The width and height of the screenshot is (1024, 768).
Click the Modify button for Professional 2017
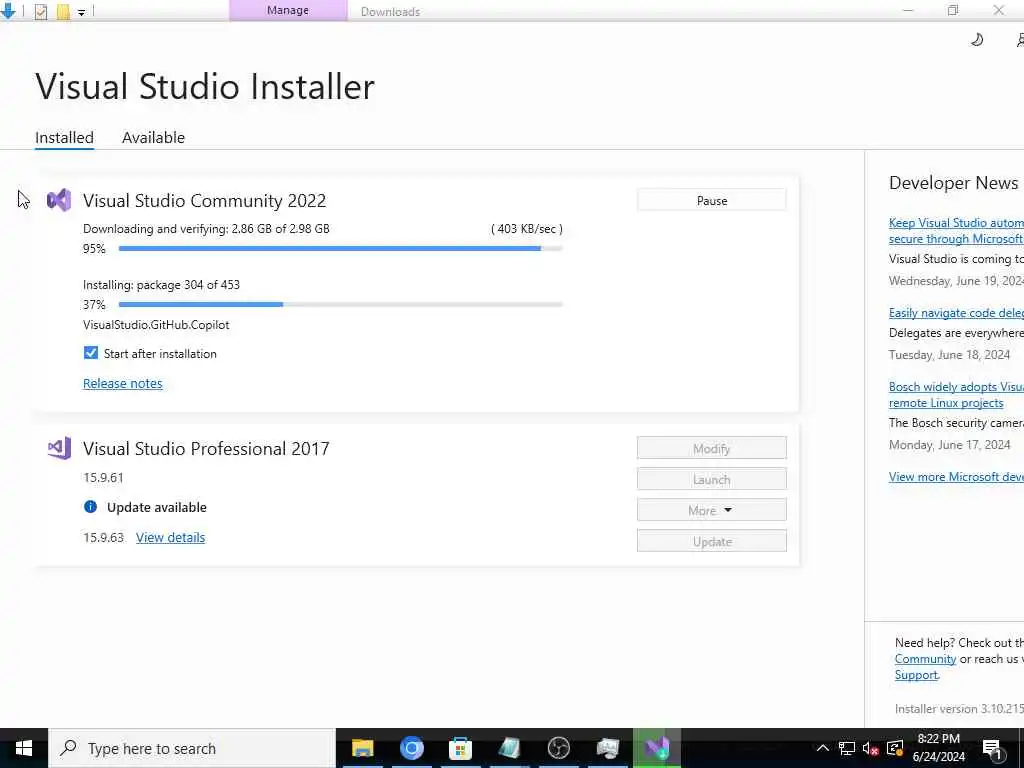(x=711, y=448)
